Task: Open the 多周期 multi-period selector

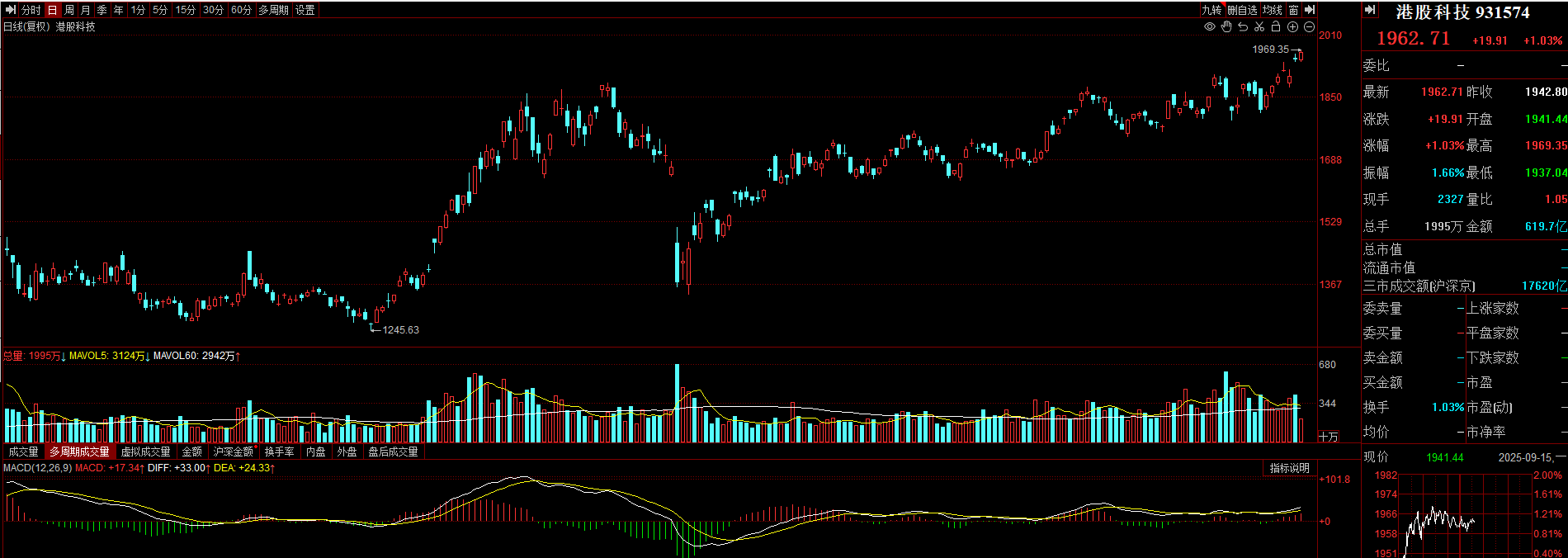Action: (273, 10)
